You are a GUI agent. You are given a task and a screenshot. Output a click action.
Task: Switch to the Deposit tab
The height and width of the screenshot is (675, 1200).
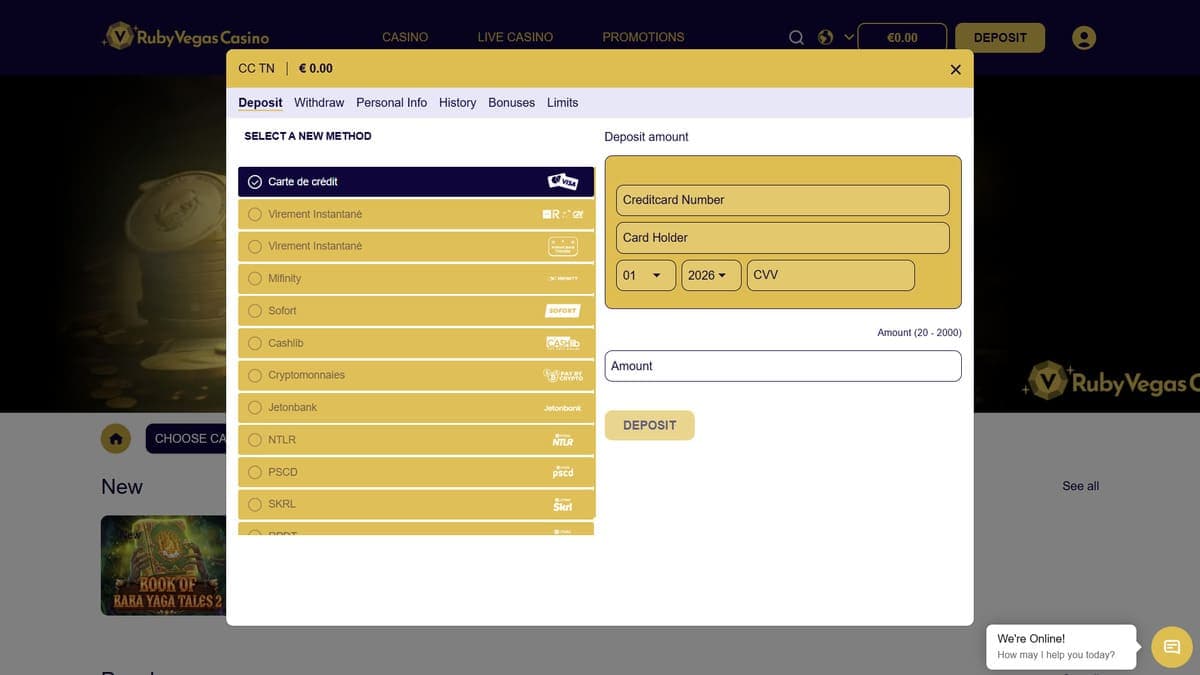[260, 103]
